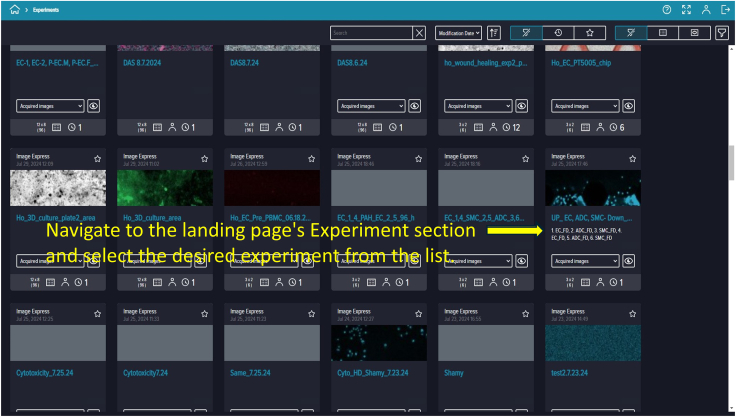
Task: Click eye button on UP_ EC, ADC card
Action: pyautogui.click(x=629, y=261)
